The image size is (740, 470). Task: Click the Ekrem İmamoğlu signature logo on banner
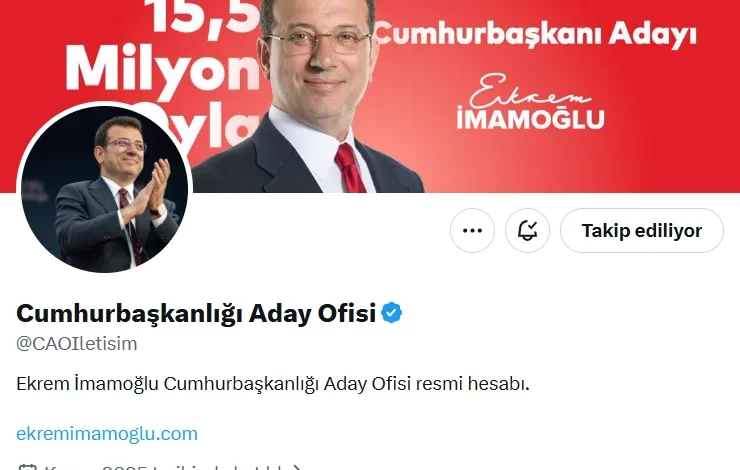[x=530, y=102]
